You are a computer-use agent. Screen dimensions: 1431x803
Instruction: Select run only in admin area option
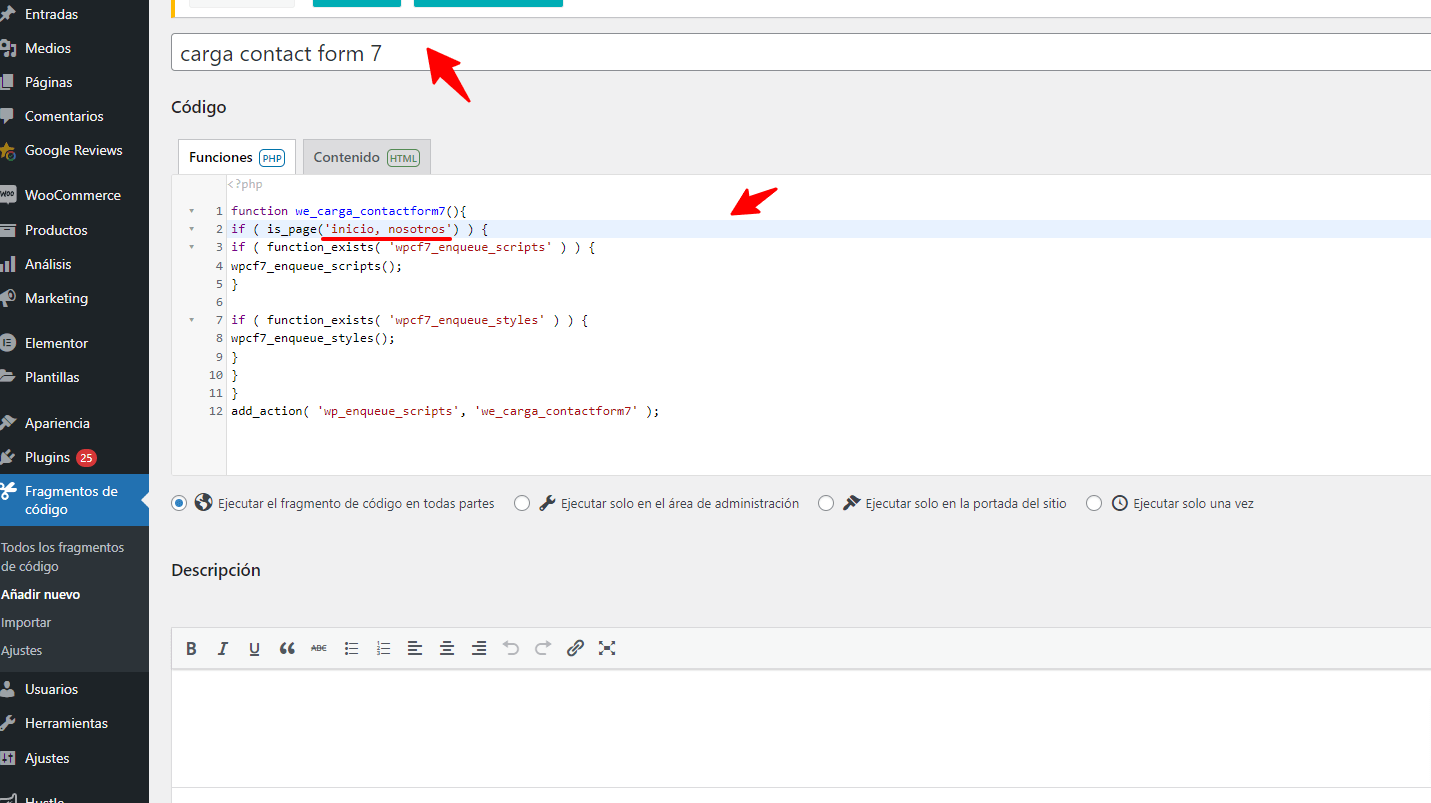(x=522, y=503)
